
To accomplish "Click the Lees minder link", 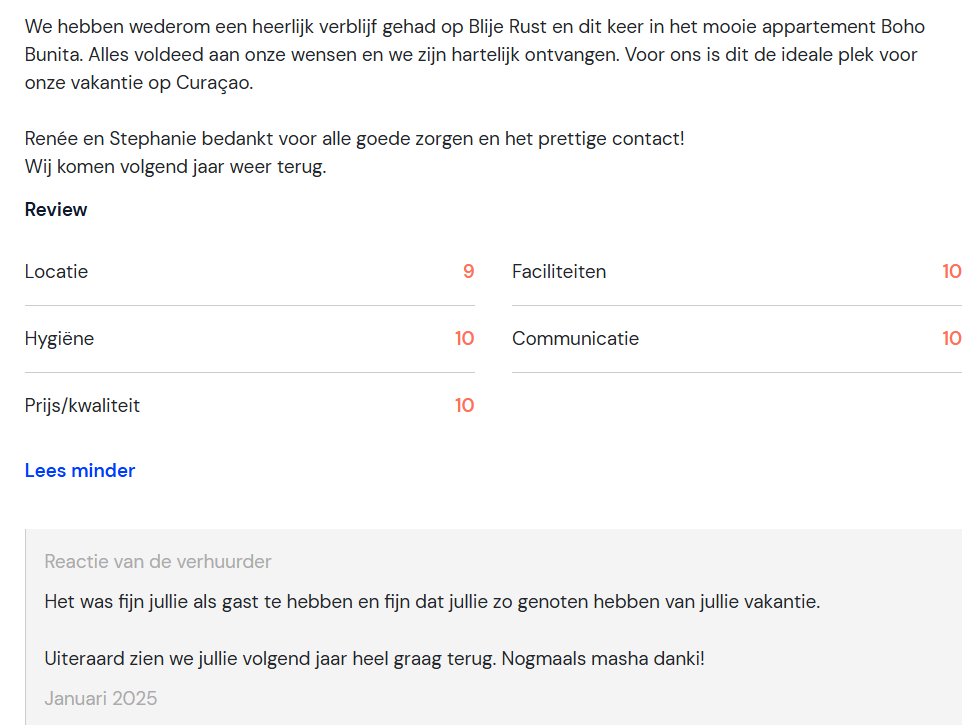I will [80, 470].
